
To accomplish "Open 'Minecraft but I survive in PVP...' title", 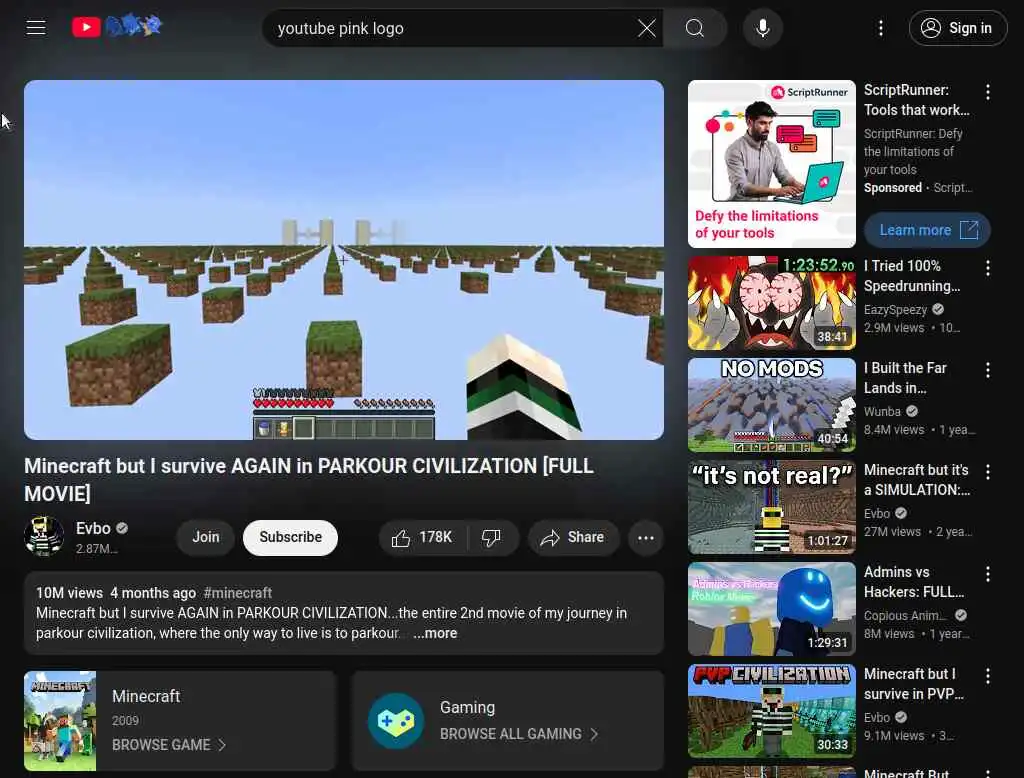I will coord(914,683).
